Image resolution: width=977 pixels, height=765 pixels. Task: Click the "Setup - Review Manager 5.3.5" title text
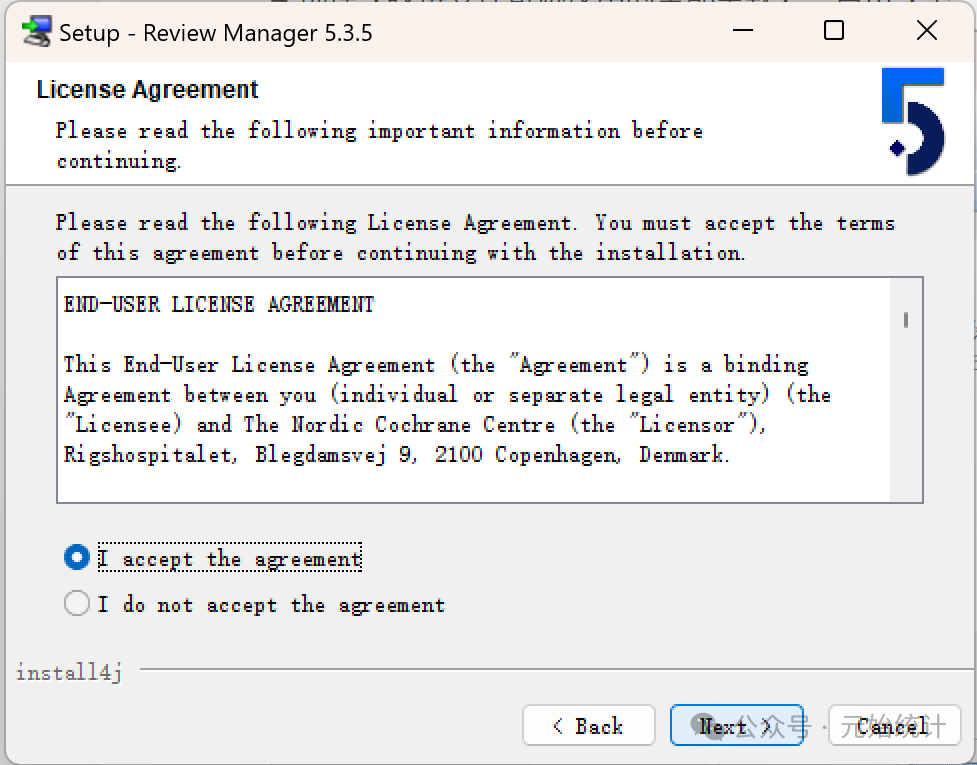point(215,33)
